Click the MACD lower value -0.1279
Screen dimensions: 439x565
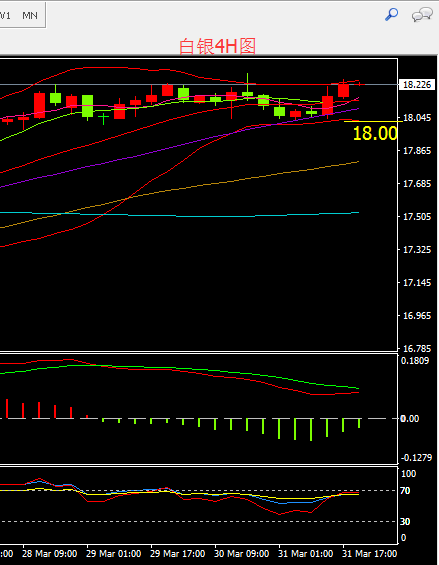[416, 458]
